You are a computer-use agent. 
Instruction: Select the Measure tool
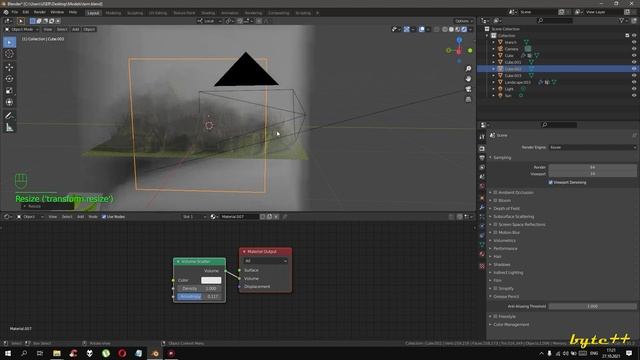9,128
